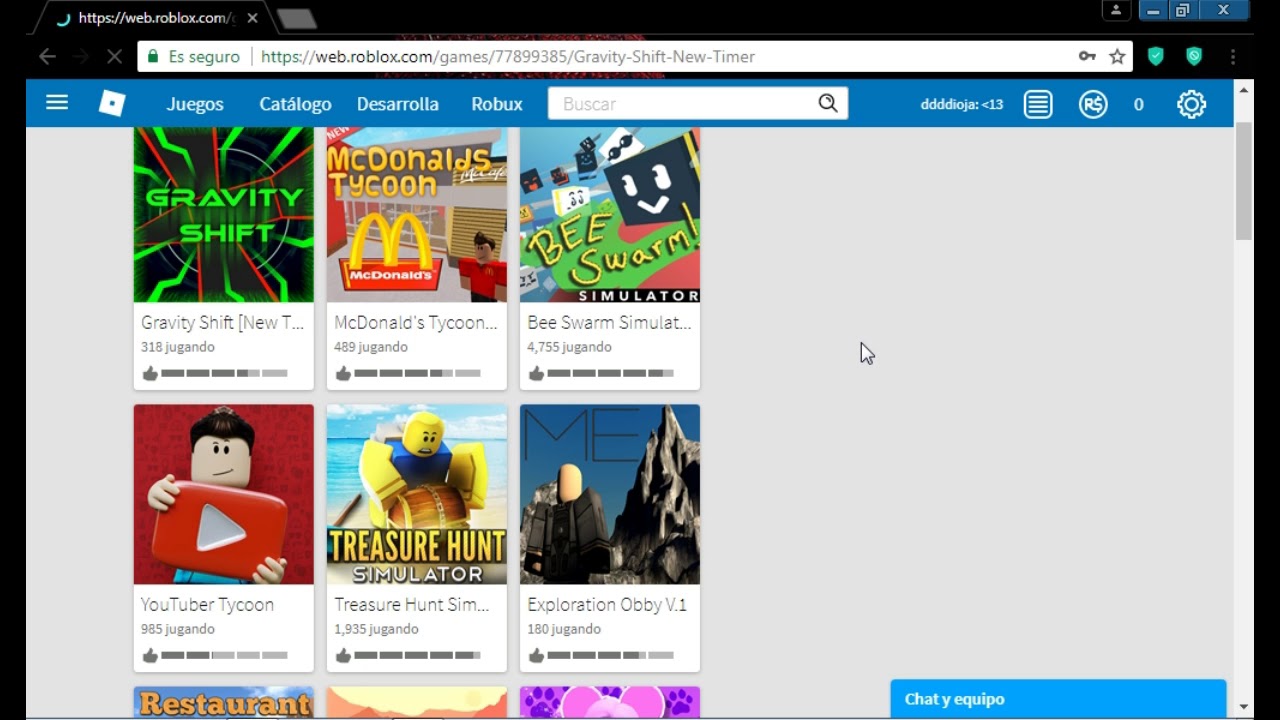This screenshot has height=720, width=1280.
Task: Click the Robux balance 0
Action: point(1138,104)
